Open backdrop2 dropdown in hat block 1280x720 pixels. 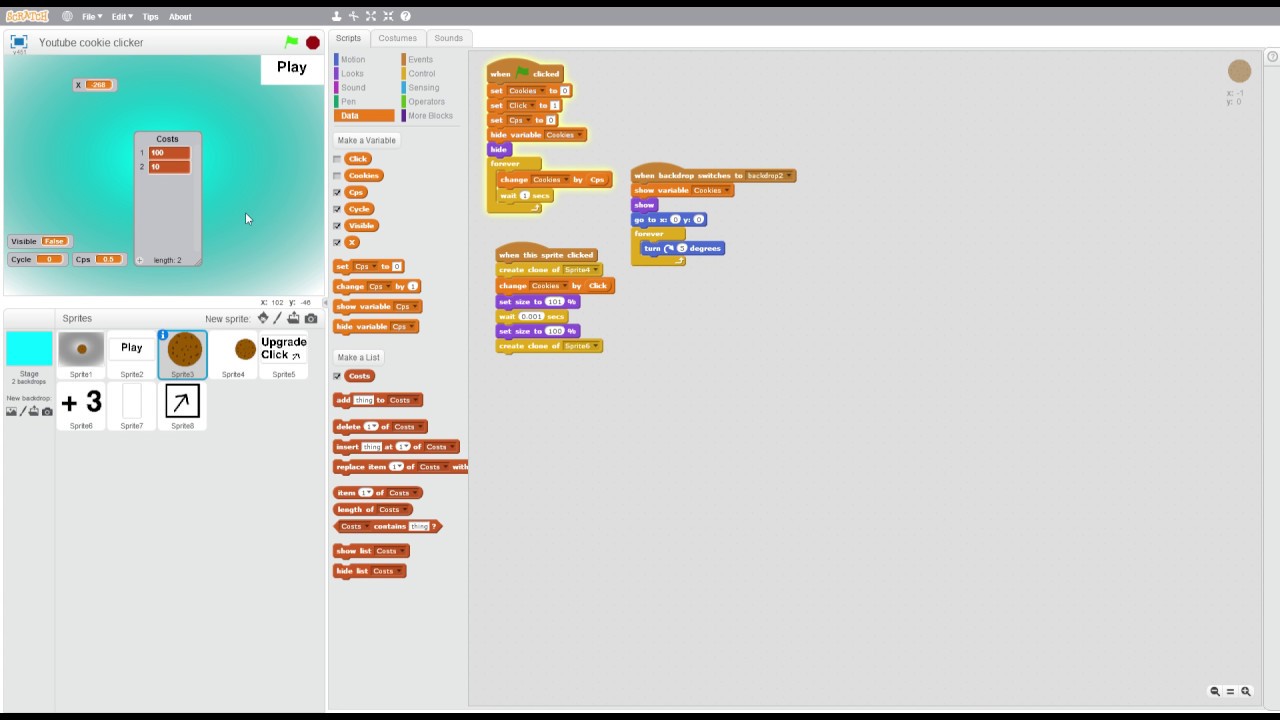[769, 175]
